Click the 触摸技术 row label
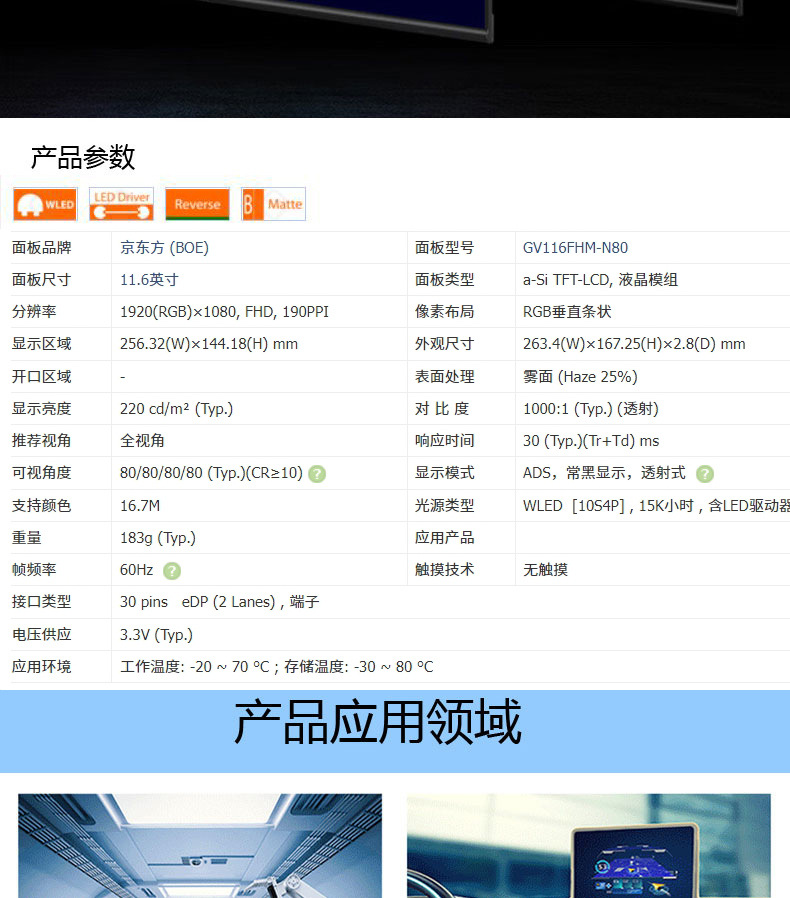This screenshot has height=898, width=790. [x=444, y=569]
